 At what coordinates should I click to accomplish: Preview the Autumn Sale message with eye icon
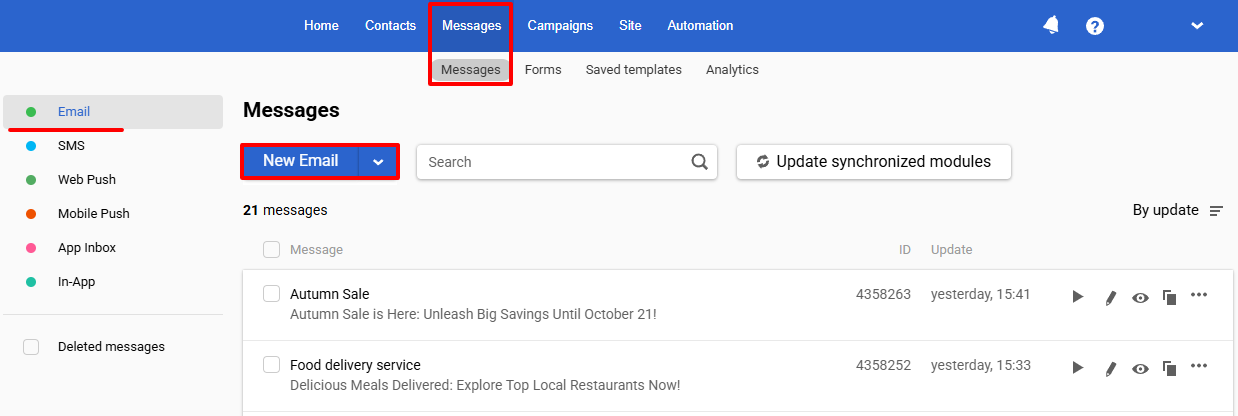pyautogui.click(x=1140, y=297)
